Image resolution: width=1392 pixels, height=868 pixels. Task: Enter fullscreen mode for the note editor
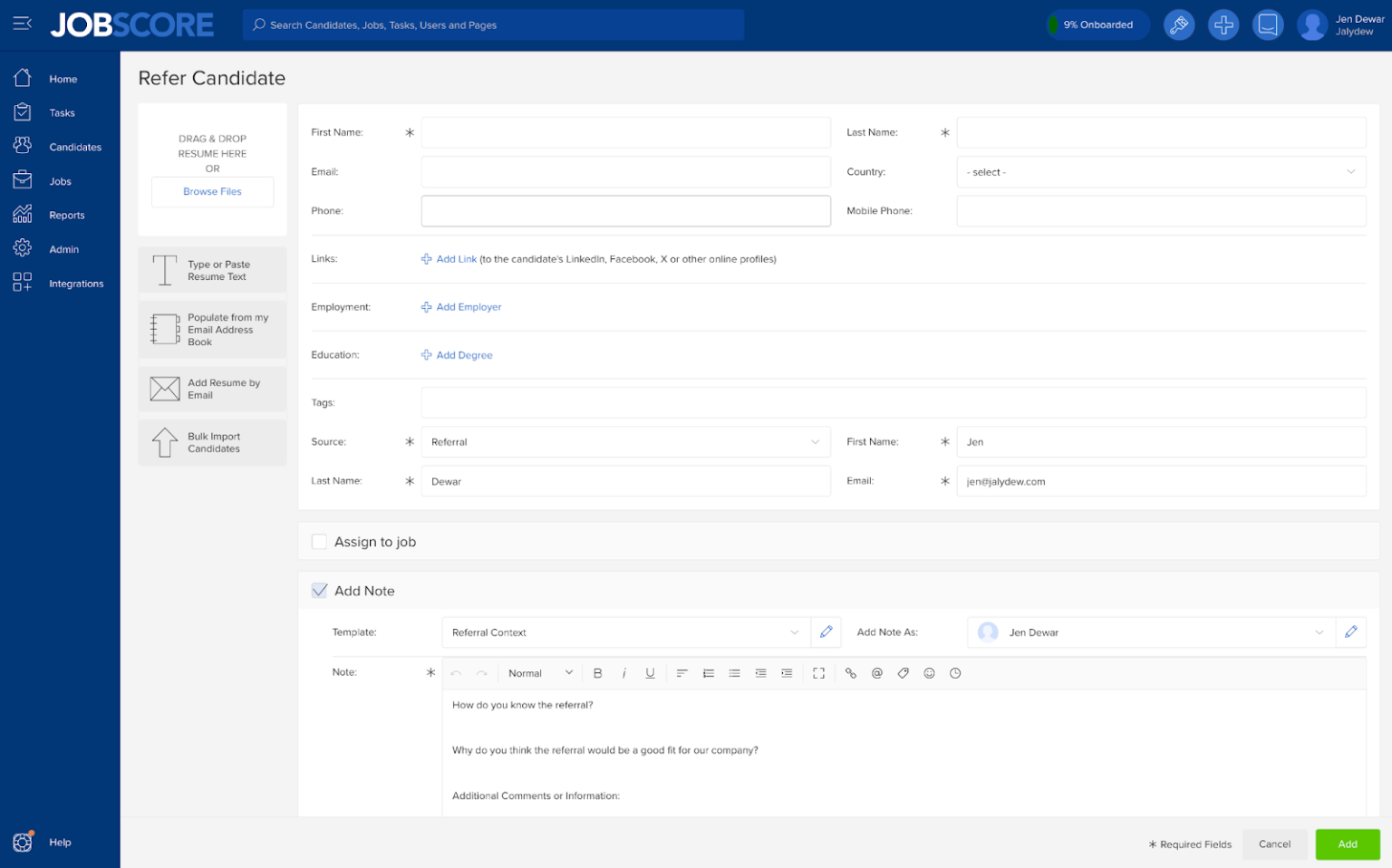(x=818, y=673)
